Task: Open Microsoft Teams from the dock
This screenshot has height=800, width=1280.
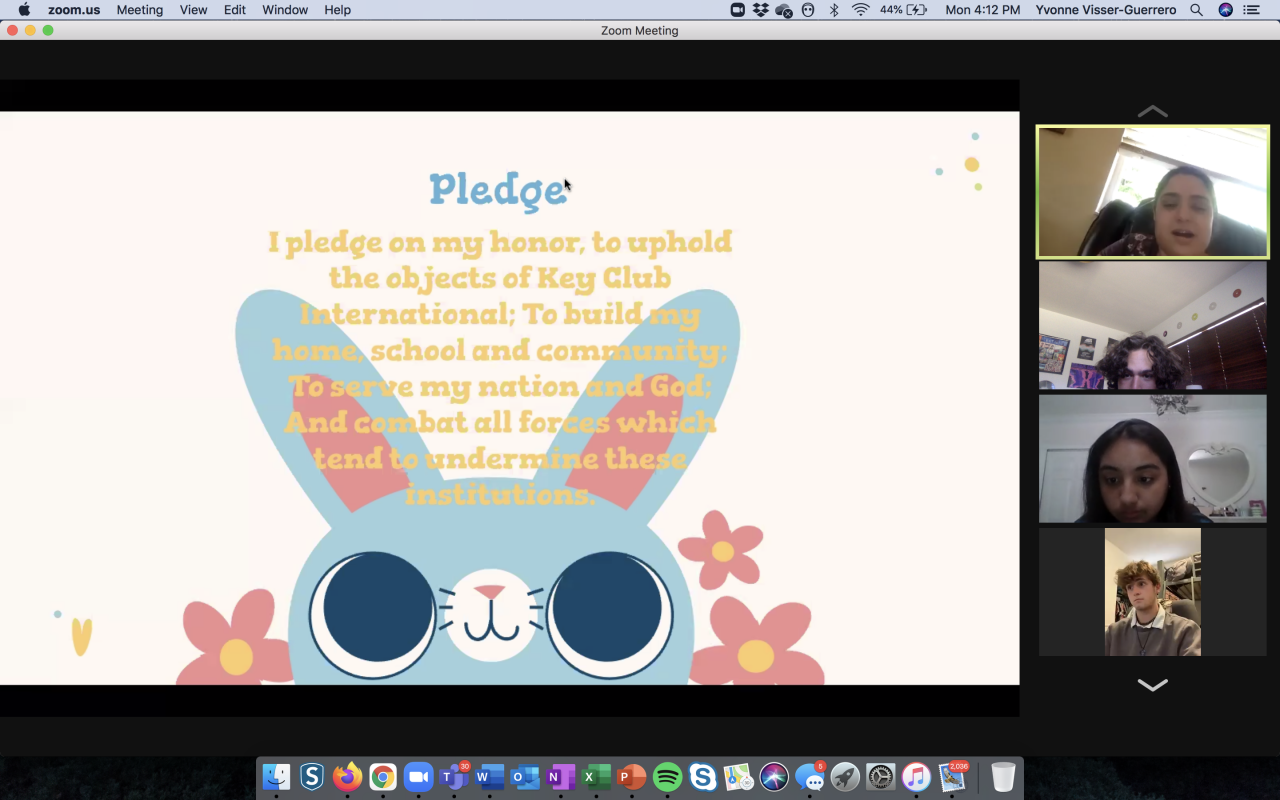Action: tap(454, 777)
